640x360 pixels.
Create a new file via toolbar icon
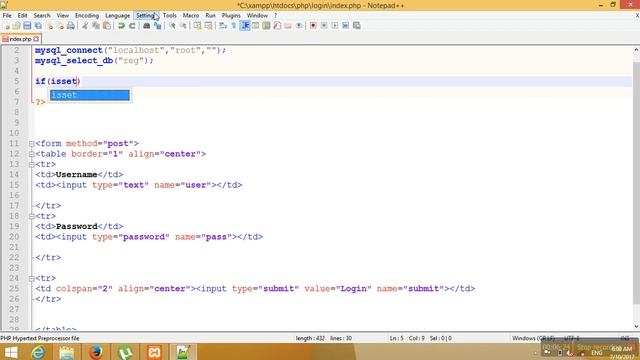pos(7,26)
